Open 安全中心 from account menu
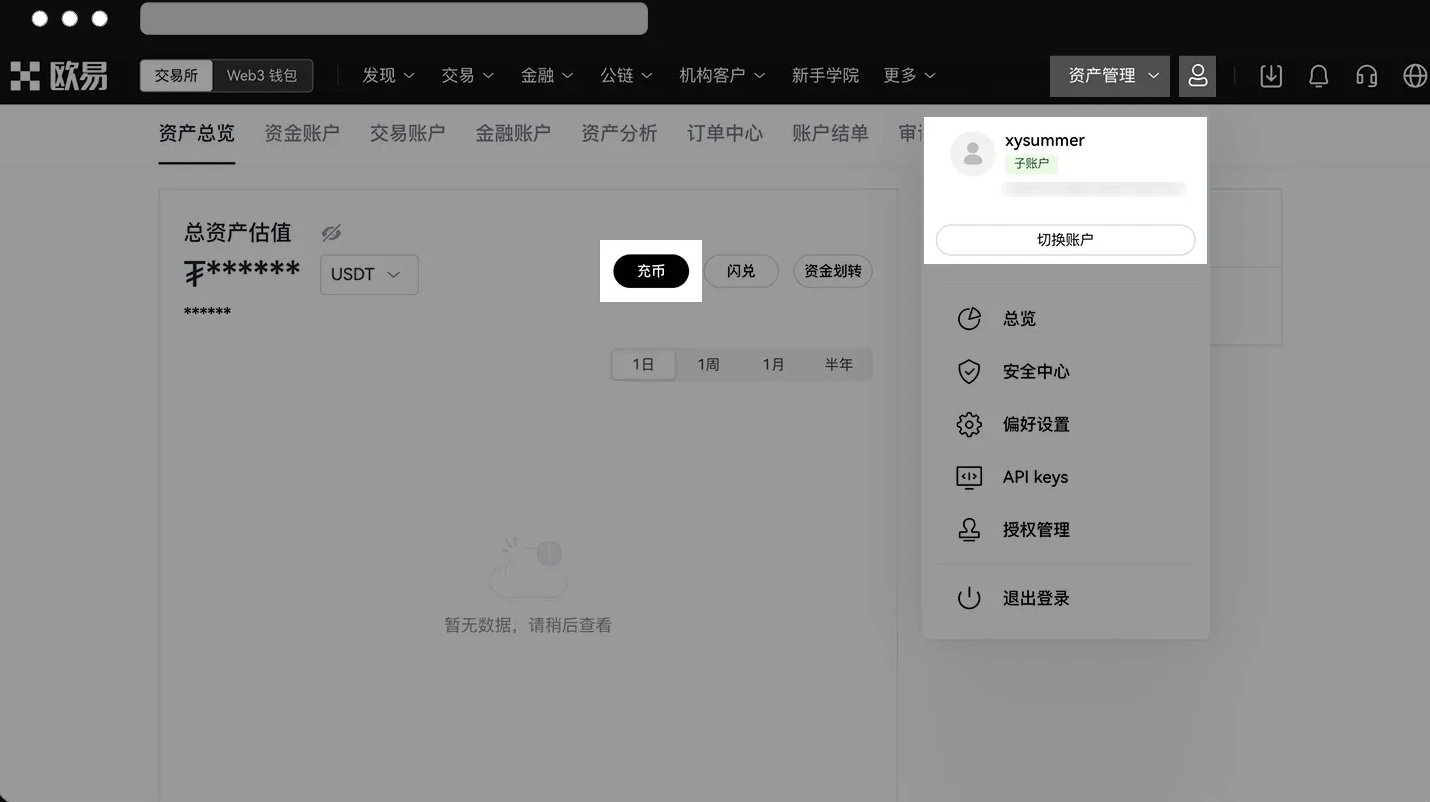1430x802 pixels. click(x=1035, y=372)
